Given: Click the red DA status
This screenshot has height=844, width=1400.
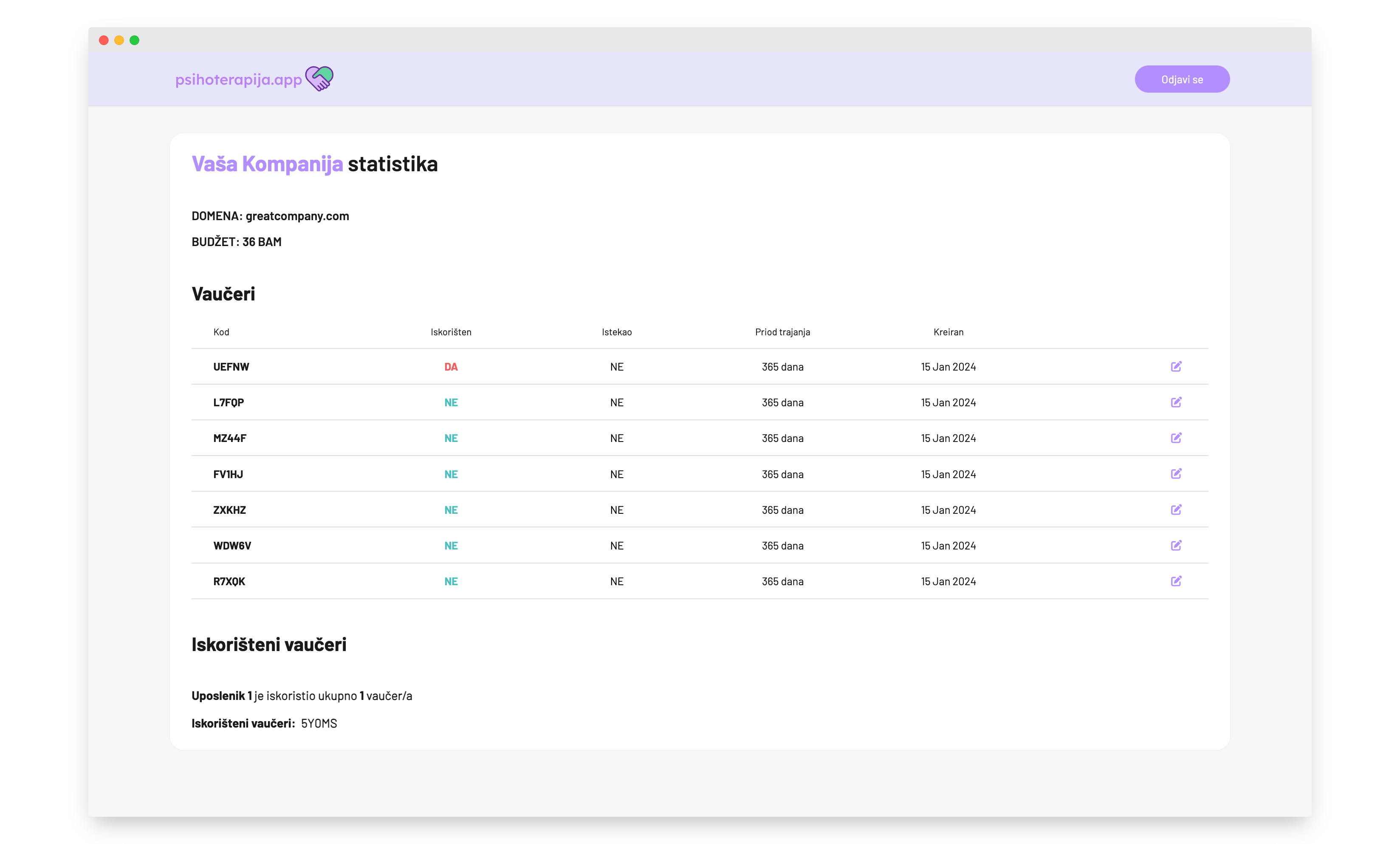Looking at the screenshot, I should click(x=451, y=367).
